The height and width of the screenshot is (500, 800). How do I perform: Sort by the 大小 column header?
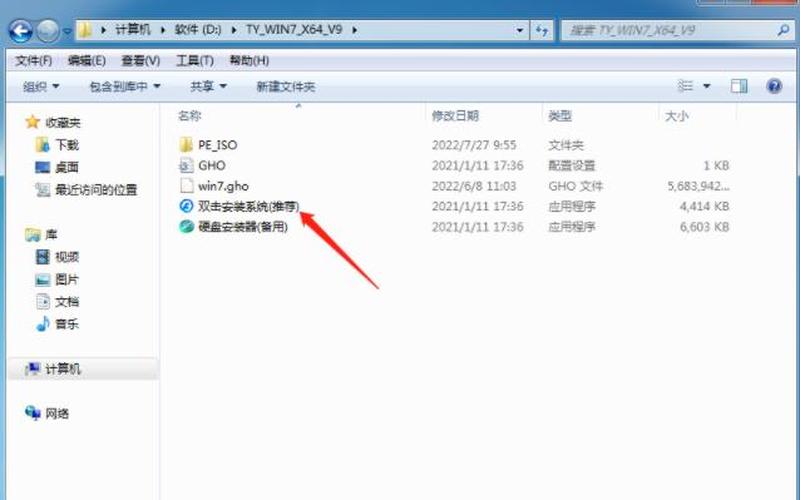pyautogui.click(x=677, y=116)
